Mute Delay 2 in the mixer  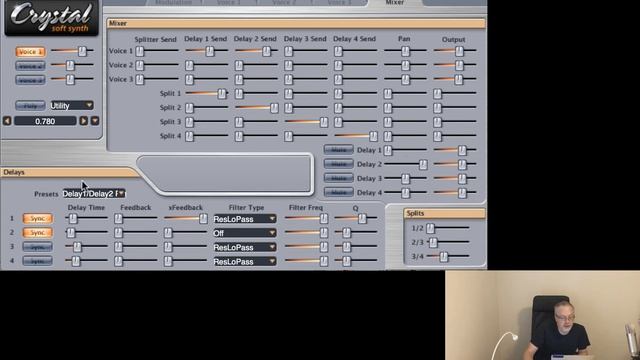338,164
